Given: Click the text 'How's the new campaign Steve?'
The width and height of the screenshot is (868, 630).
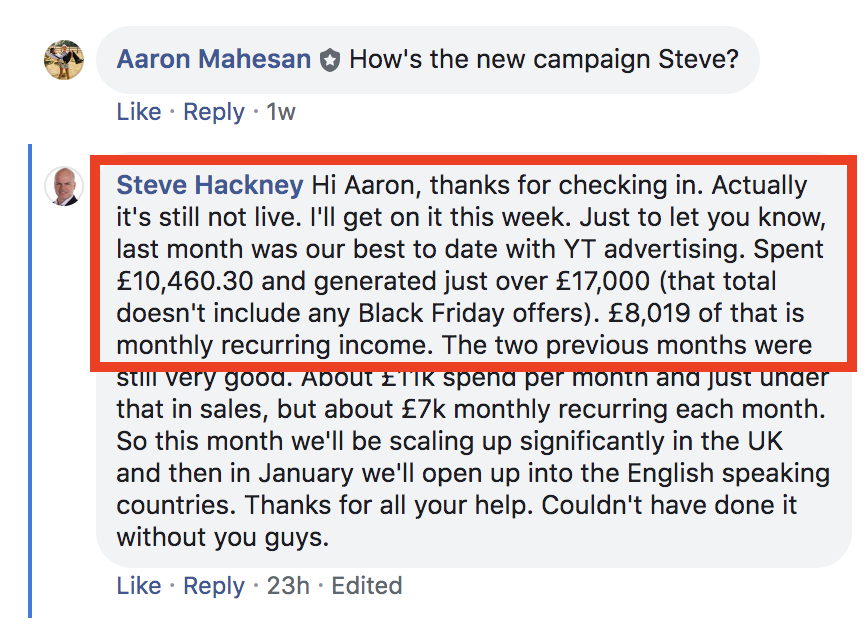Looking at the screenshot, I should pyautogui.click(x=544, y=59).
